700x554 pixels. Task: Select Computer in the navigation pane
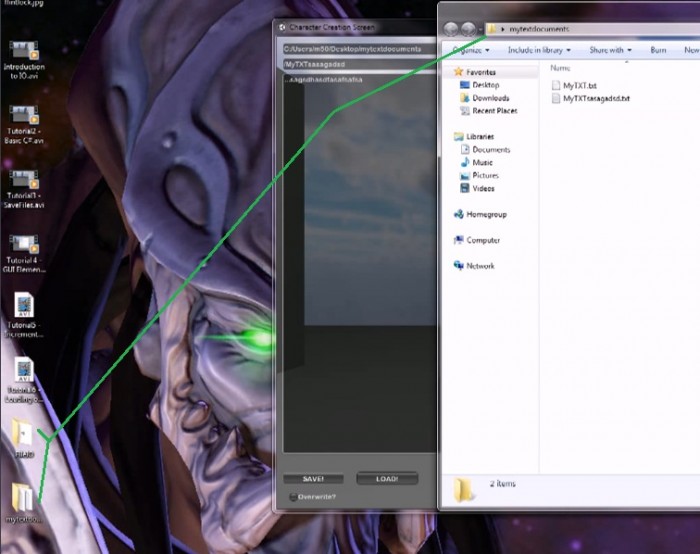(x=483, y=240)
